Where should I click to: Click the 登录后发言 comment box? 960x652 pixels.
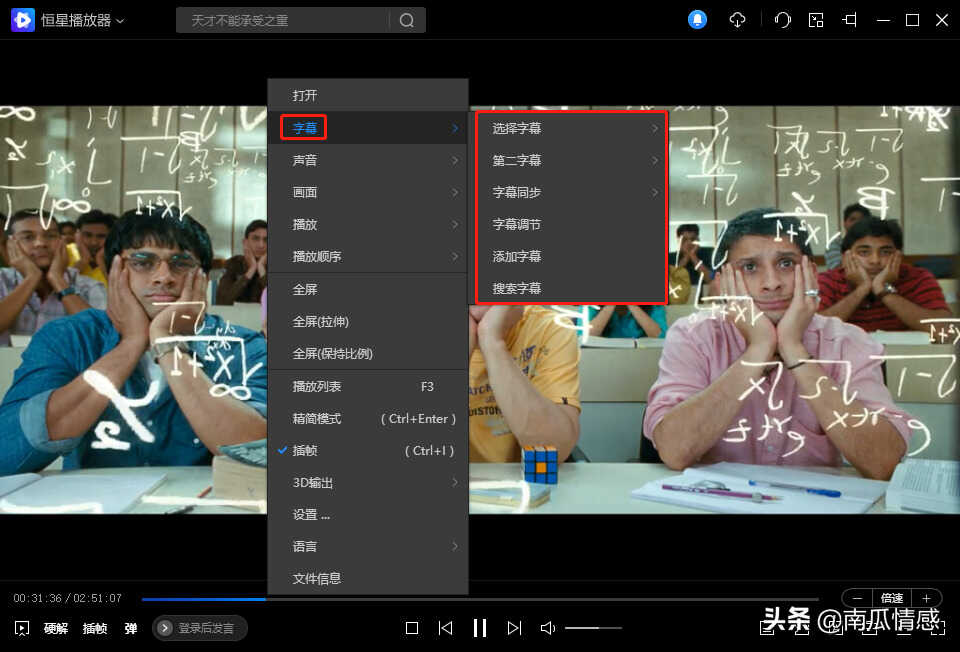[x=200, y=628]
